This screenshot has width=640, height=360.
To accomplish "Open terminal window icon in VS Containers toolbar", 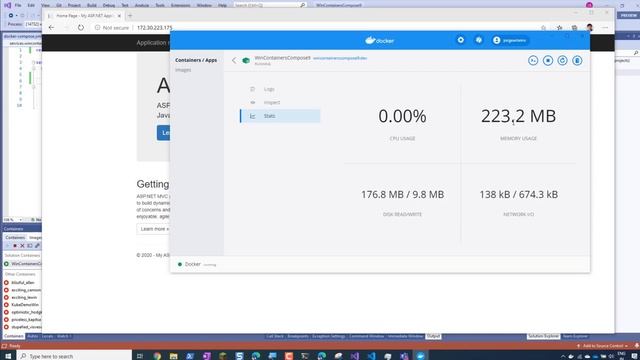I will [30, 246].
